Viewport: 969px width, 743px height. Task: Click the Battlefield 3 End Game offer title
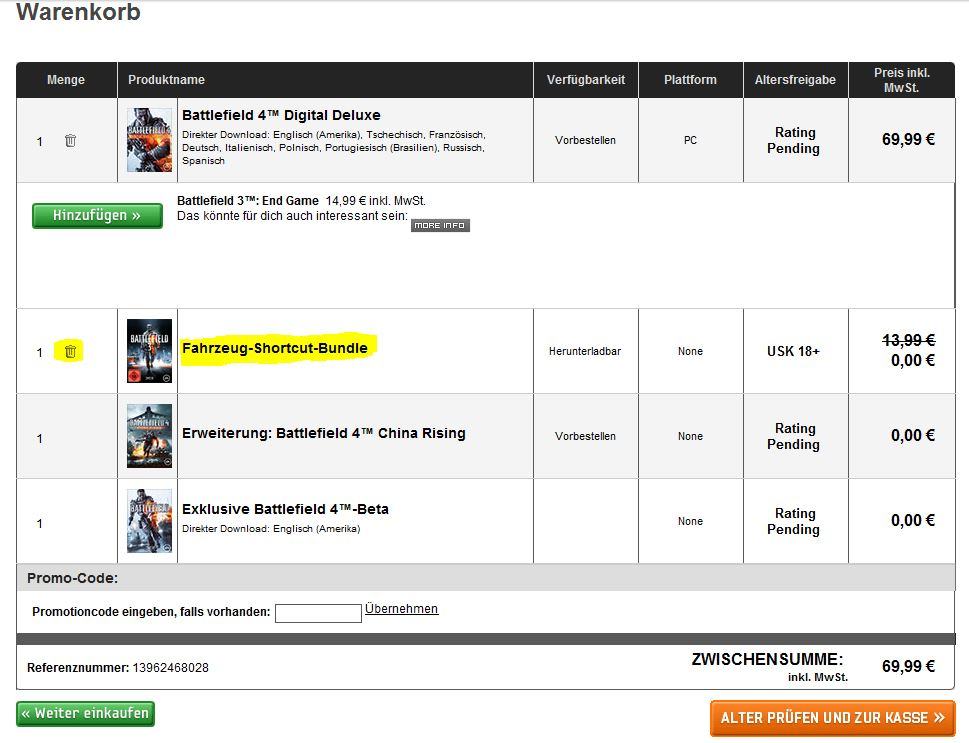pos(248,201)
